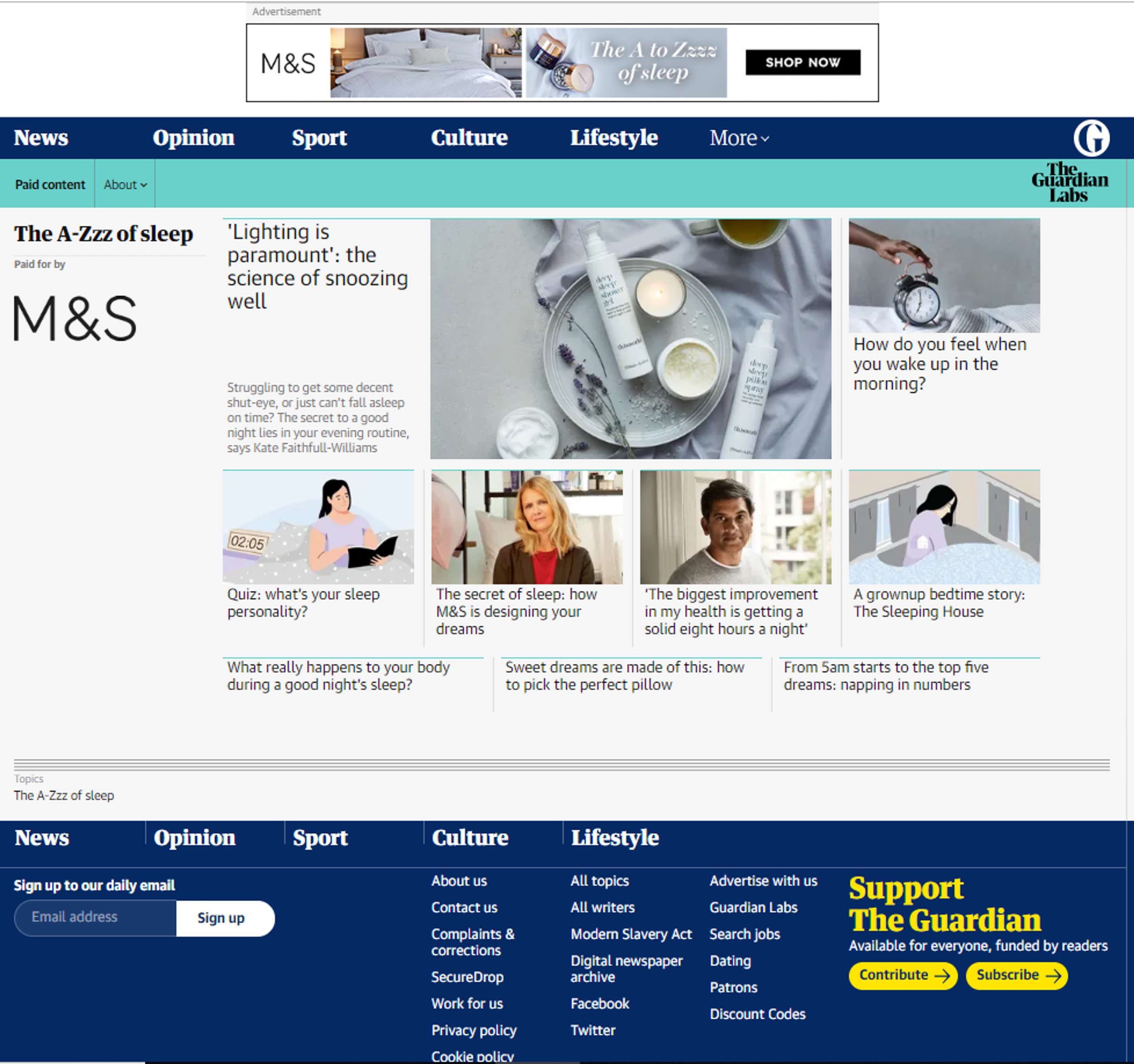The image size is (1134, 1064).
Task: Open the All writers footer link
Action: [603, 908]
